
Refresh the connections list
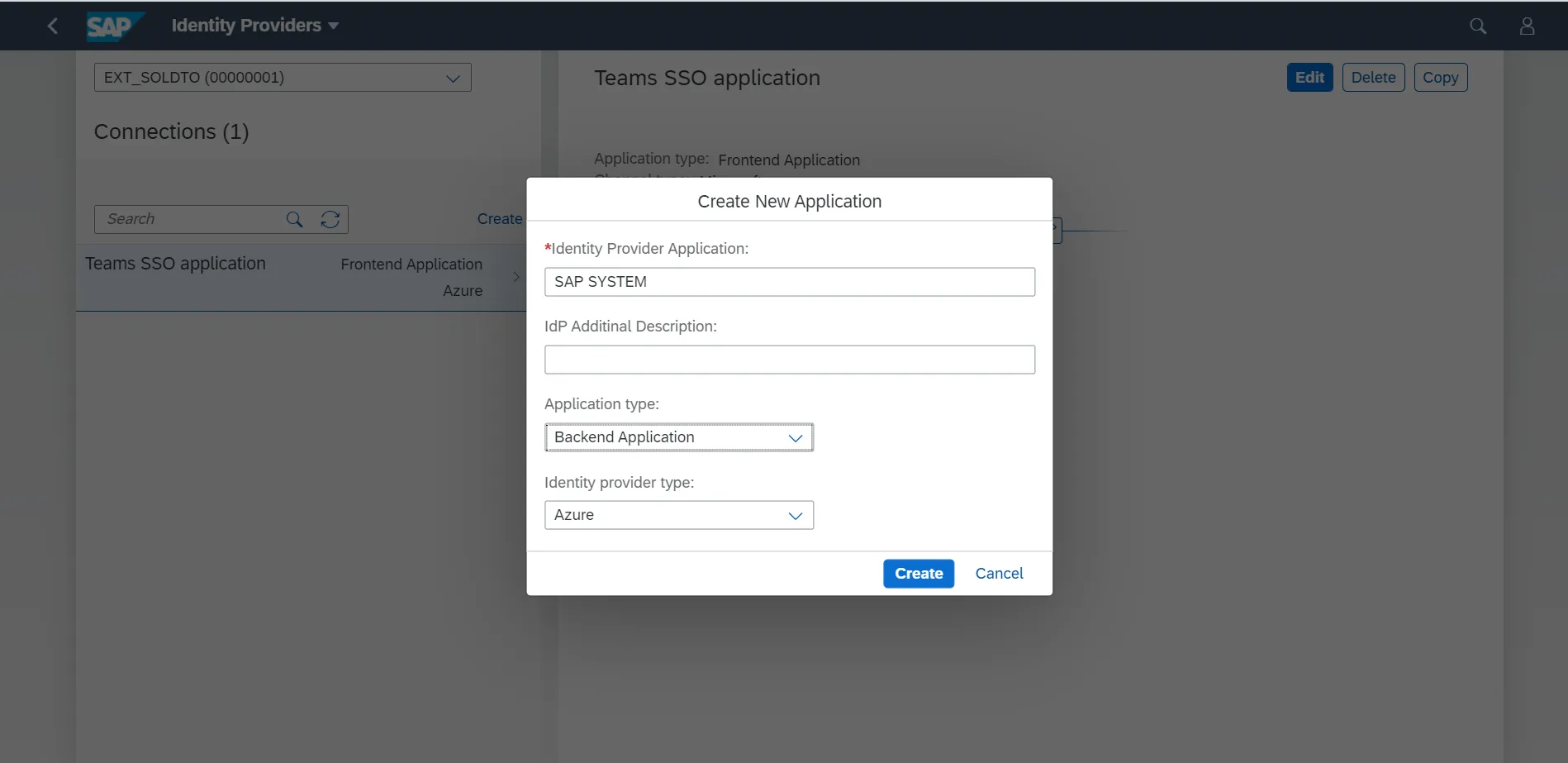330,219
